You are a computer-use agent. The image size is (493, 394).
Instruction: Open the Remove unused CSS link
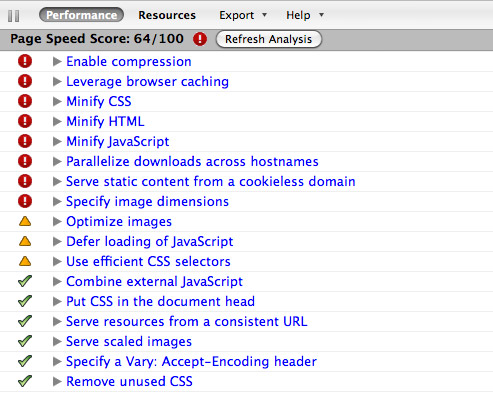point(129,382)
